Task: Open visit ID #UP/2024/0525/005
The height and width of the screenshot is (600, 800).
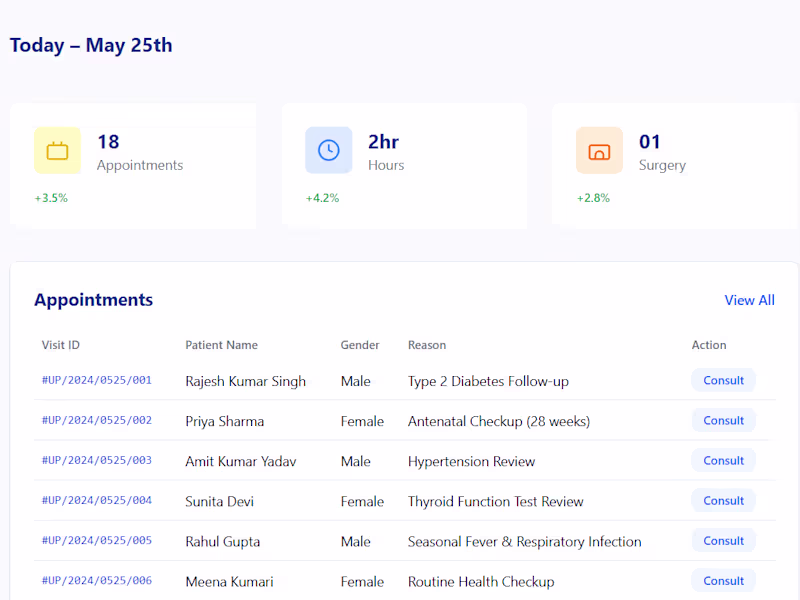Action: [97, 541]
